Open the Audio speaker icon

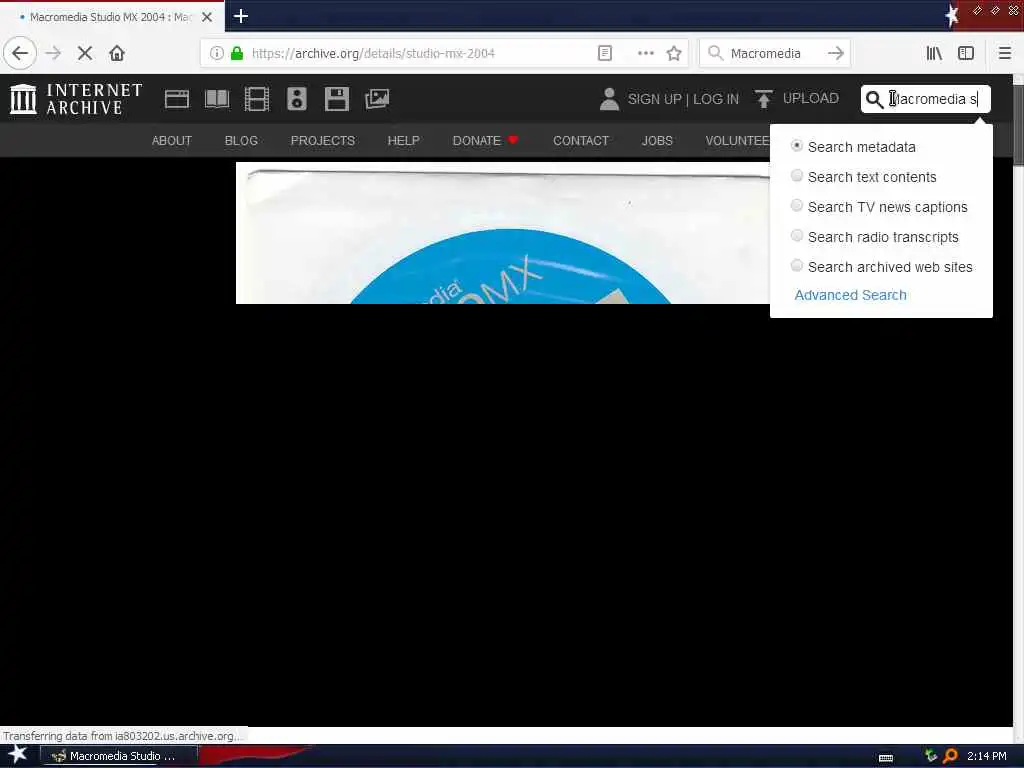click(x=296, y=99)
